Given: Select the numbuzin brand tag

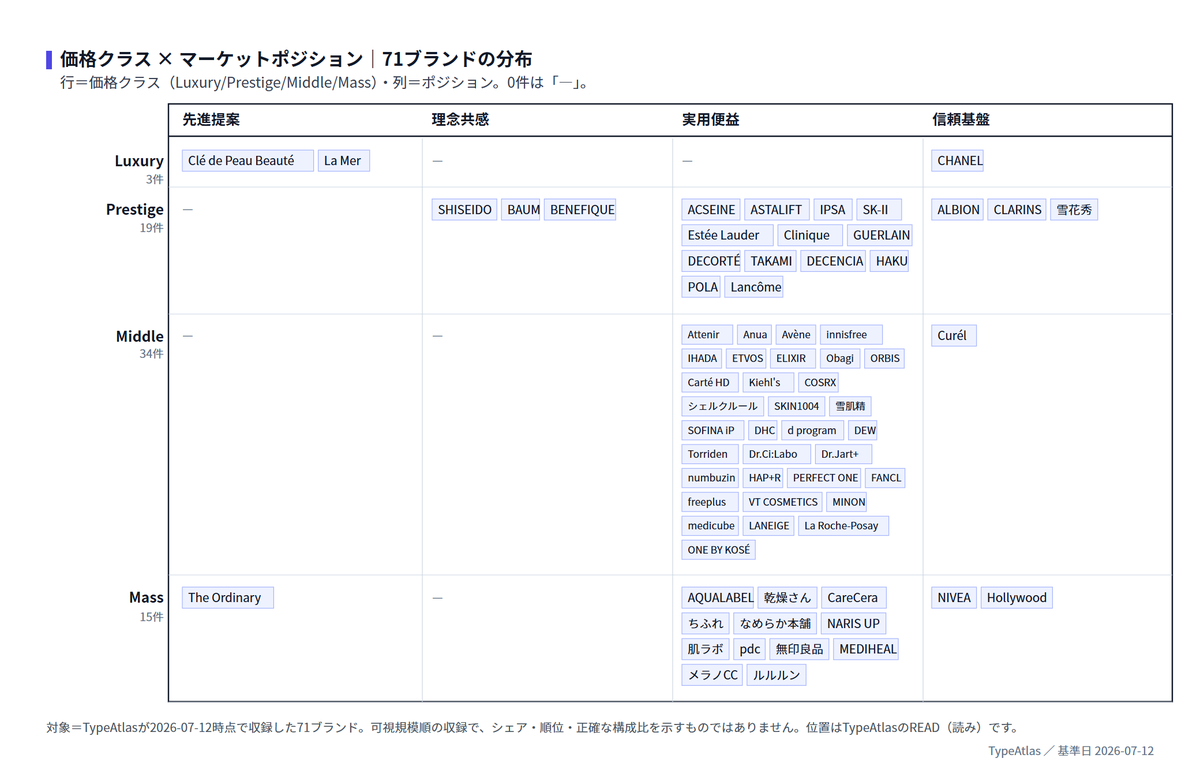Looking at the screenshot, I should coord(712,478).
